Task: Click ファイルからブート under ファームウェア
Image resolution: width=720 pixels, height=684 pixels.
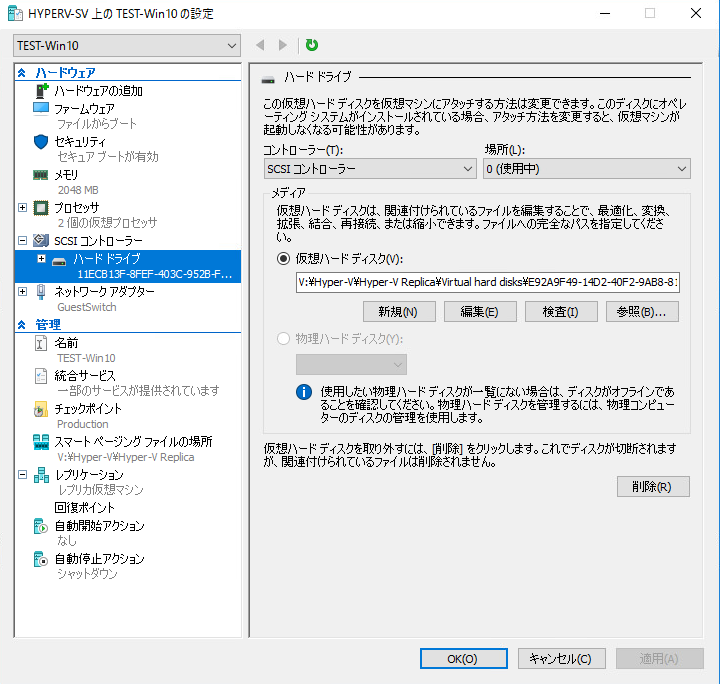Action: click(97, 124)
